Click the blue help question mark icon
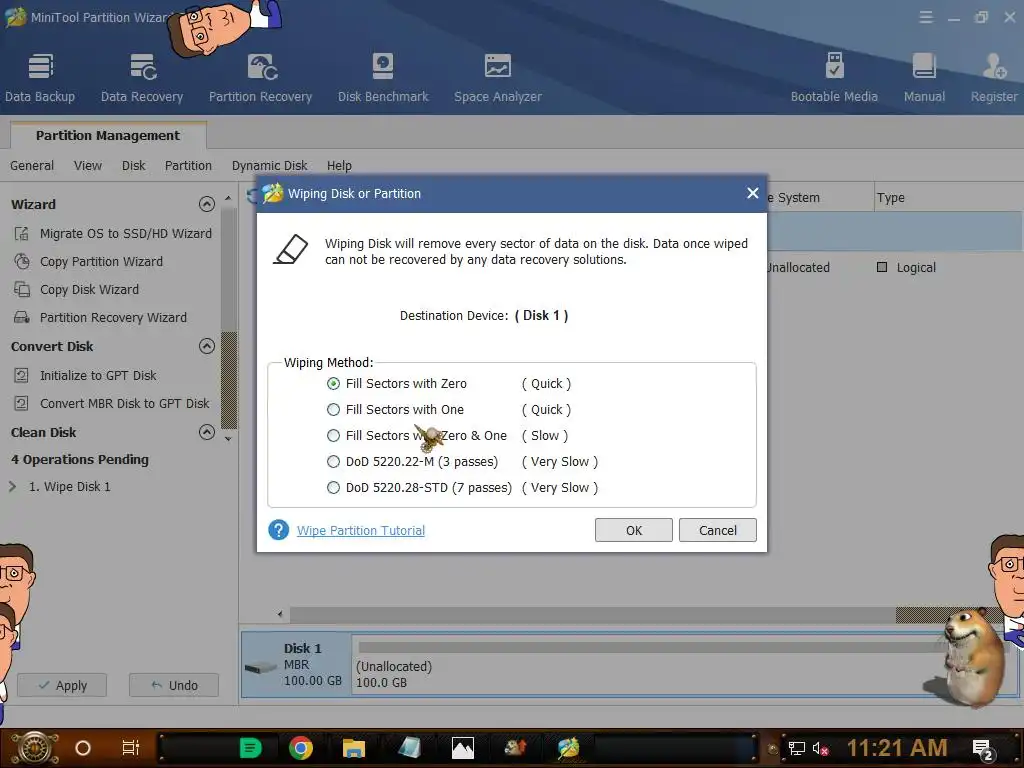1024x768 pixels. point(279,530)
